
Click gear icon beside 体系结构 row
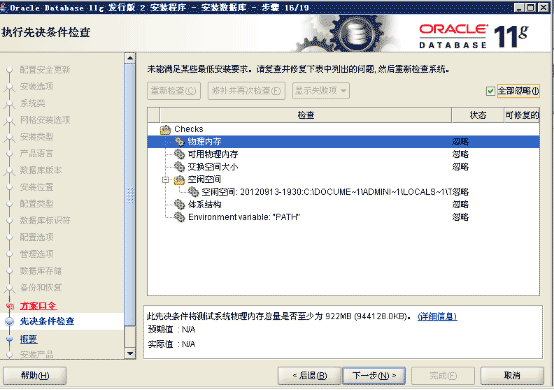point(179,205)
